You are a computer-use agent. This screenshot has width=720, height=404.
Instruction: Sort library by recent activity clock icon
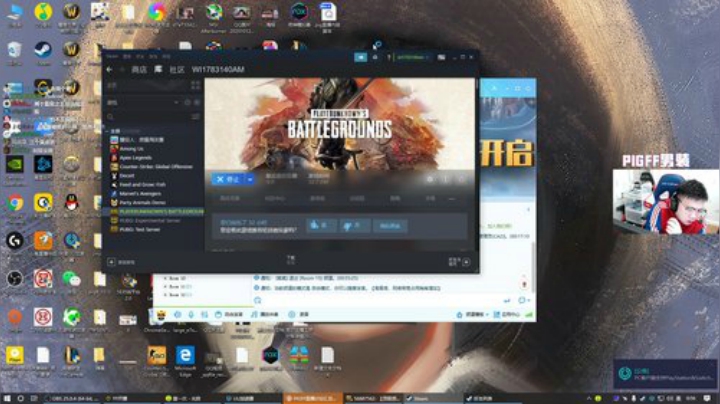click(x=187, y=102)
